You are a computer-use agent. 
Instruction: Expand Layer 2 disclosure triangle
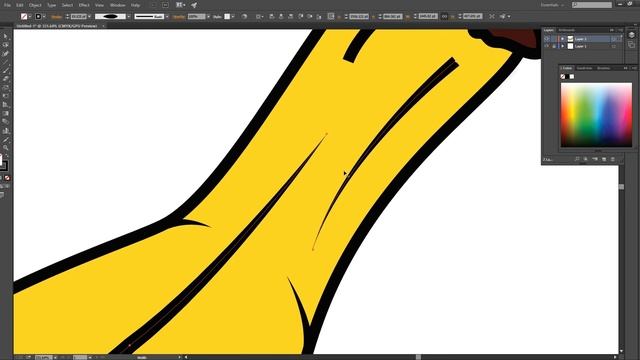pos(562,39)
